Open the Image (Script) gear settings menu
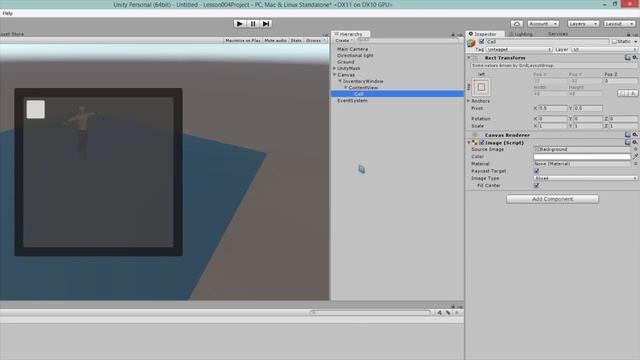This screenshot has height=360, width=640. pyautogui.click(x=635, y=142)
